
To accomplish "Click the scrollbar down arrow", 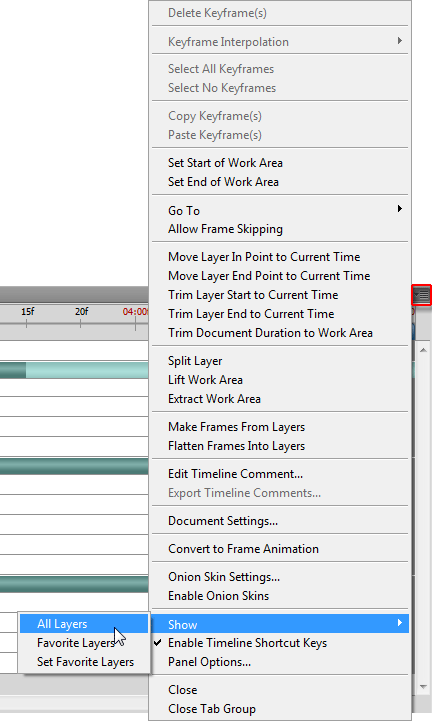I will pyautogui.click(x=423, y=687).
